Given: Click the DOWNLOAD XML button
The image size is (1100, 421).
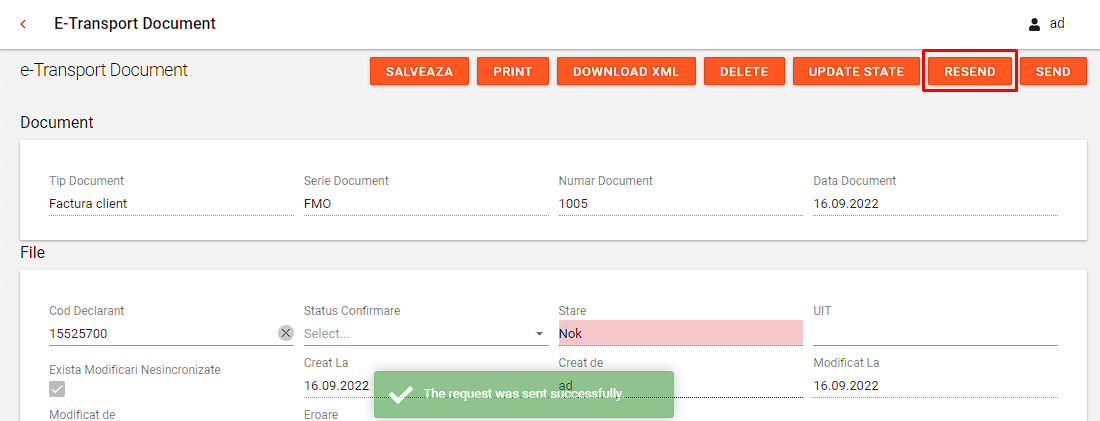Looking at the screenshot, I should click(626, 72).
